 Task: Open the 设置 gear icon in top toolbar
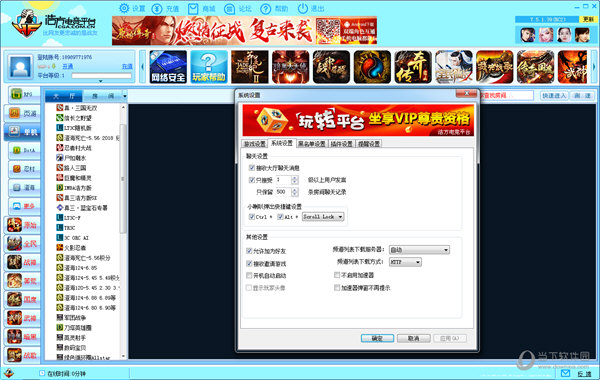coord(124,8)
